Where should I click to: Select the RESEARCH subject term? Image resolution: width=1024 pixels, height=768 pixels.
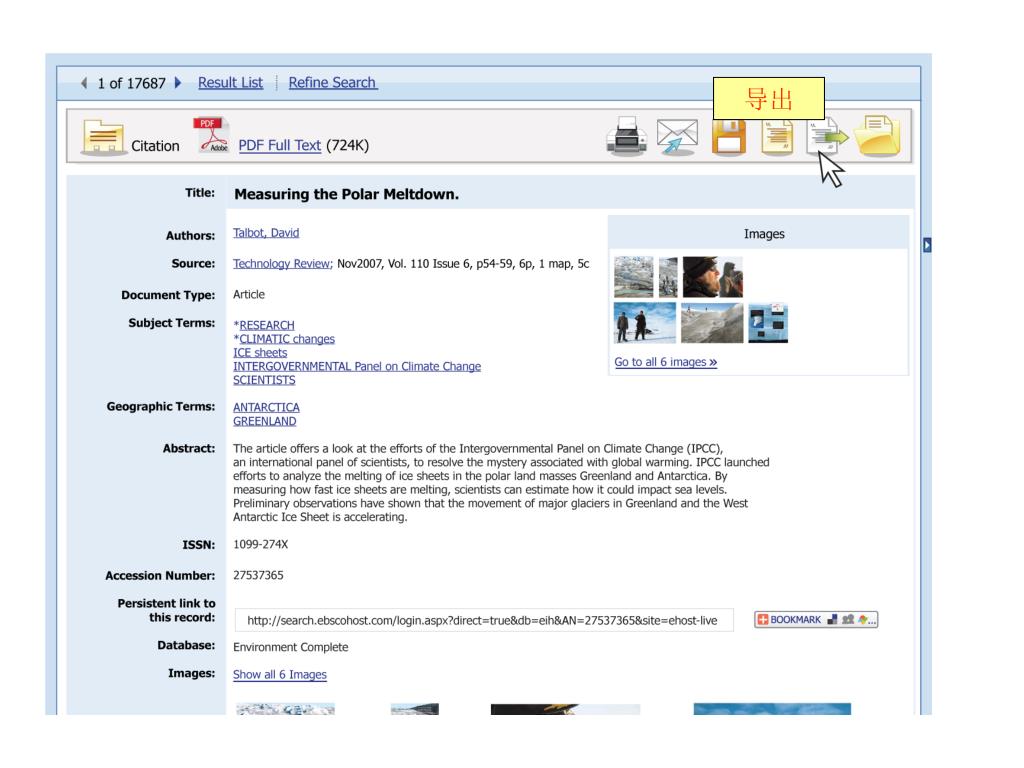266,325
